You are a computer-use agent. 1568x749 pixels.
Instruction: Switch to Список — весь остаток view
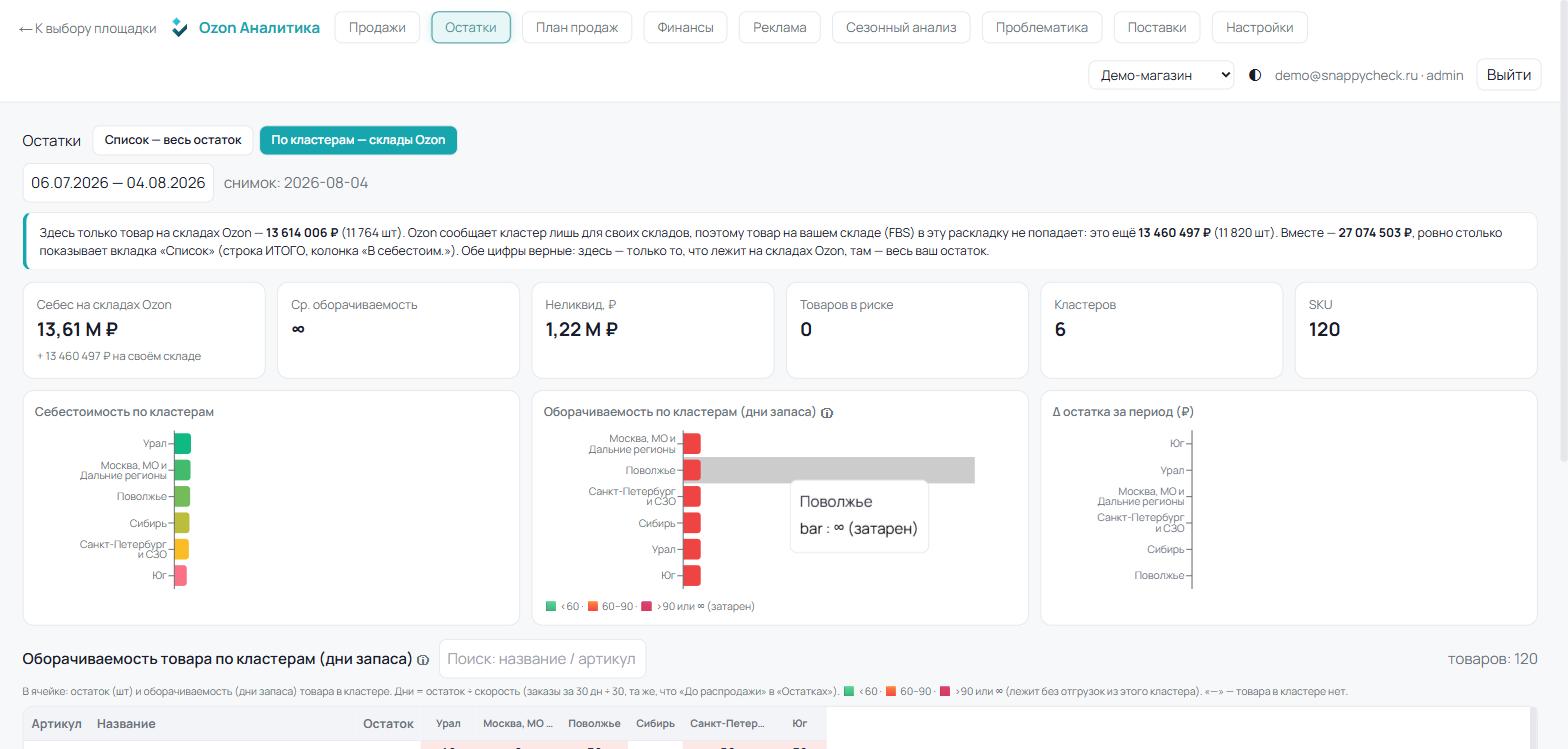coord(173,140)
